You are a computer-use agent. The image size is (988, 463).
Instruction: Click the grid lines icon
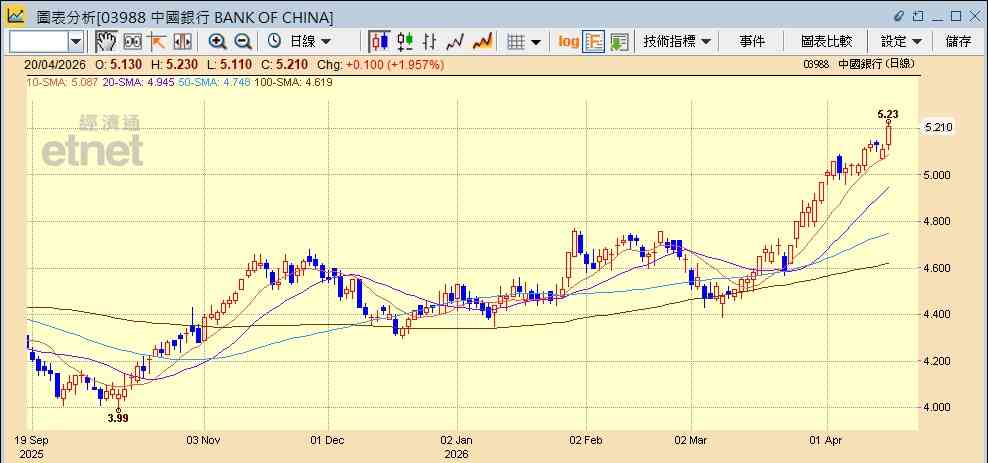[516, 42]
